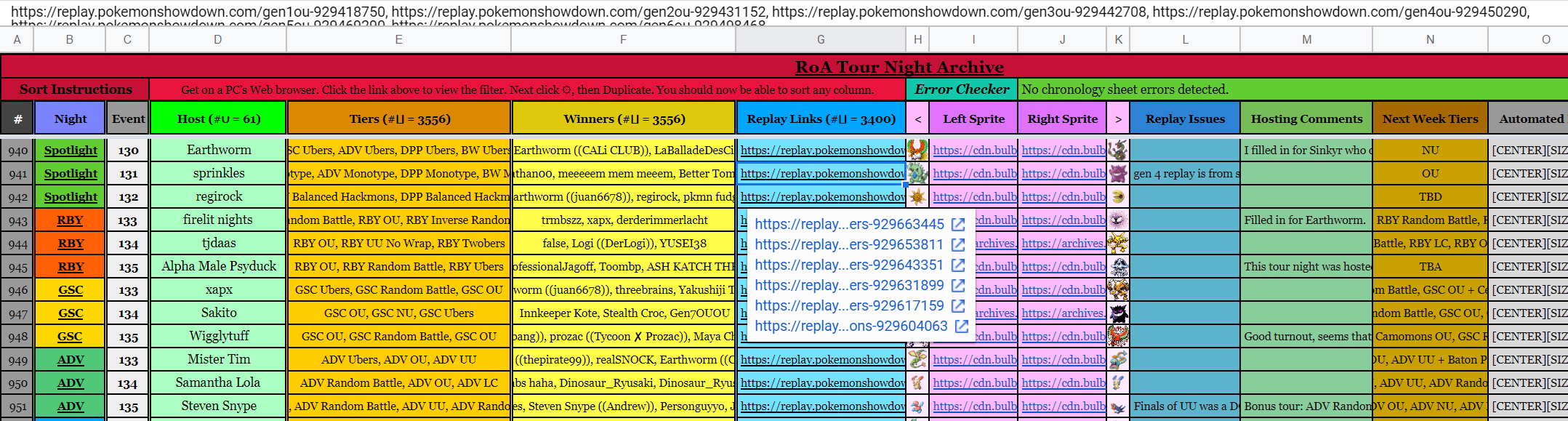Follow Spotlight link in row 940

pos(71,150)
